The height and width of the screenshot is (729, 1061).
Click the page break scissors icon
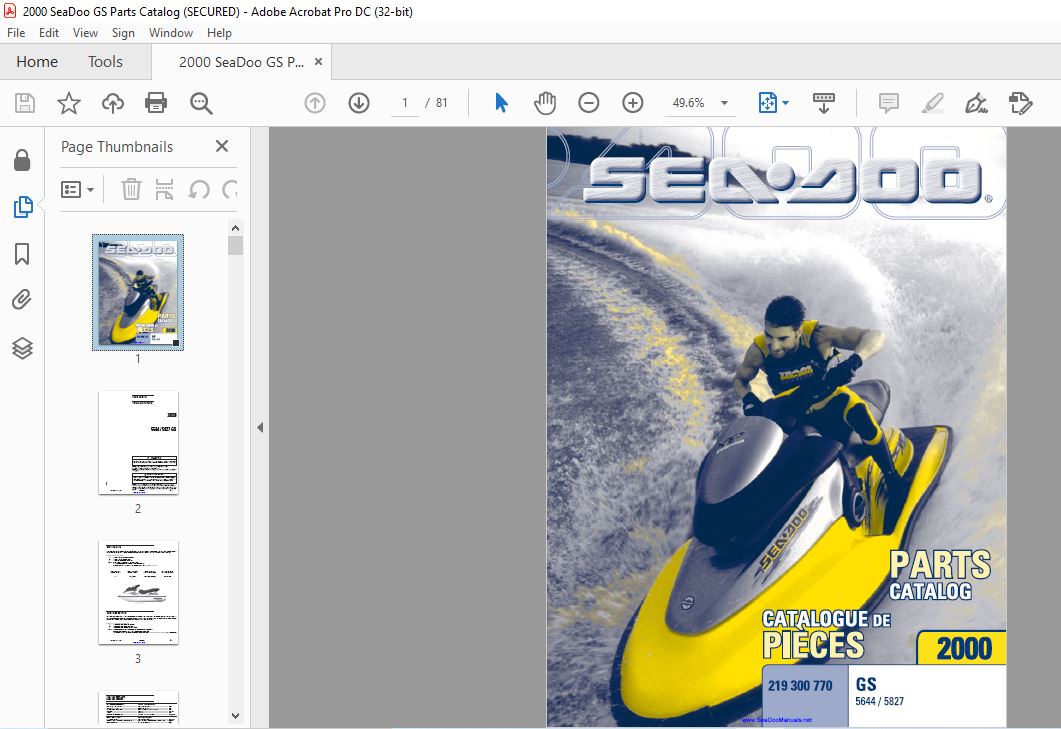pos(164,190)
